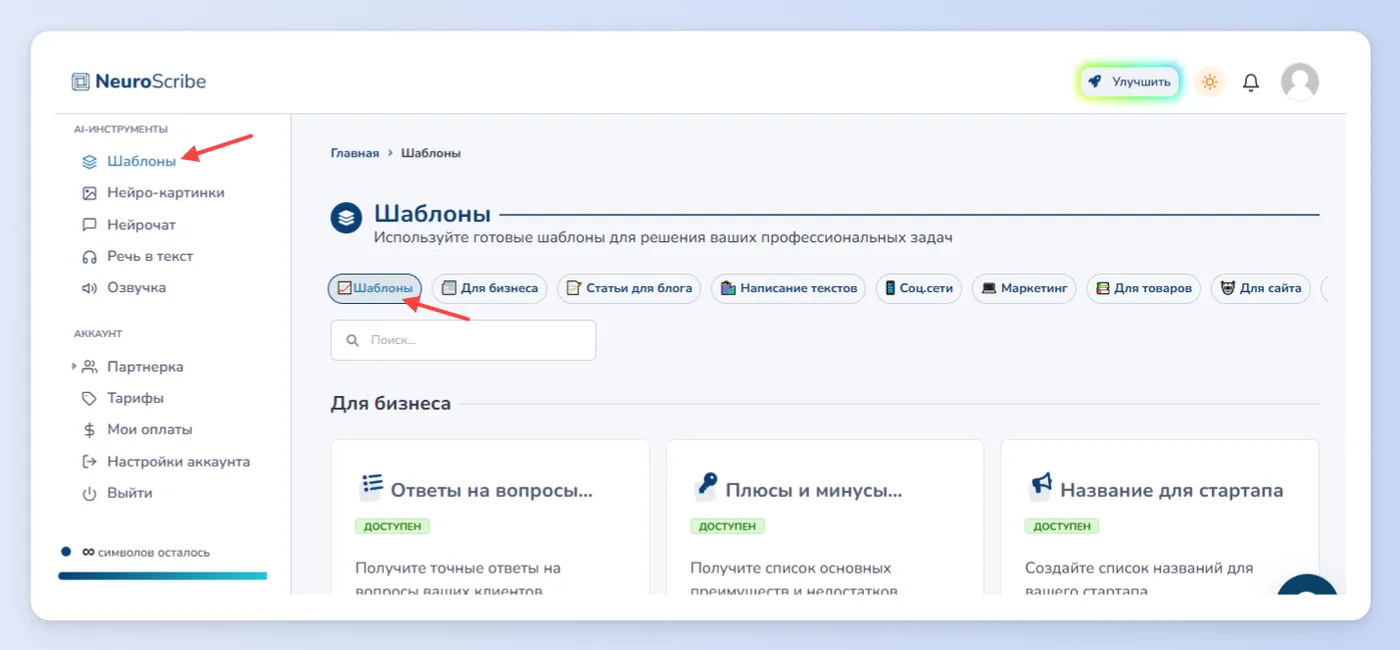Click the Поиск search field
The height and width of the screenshot is (650, 1400).
click(x=463, y=340)
